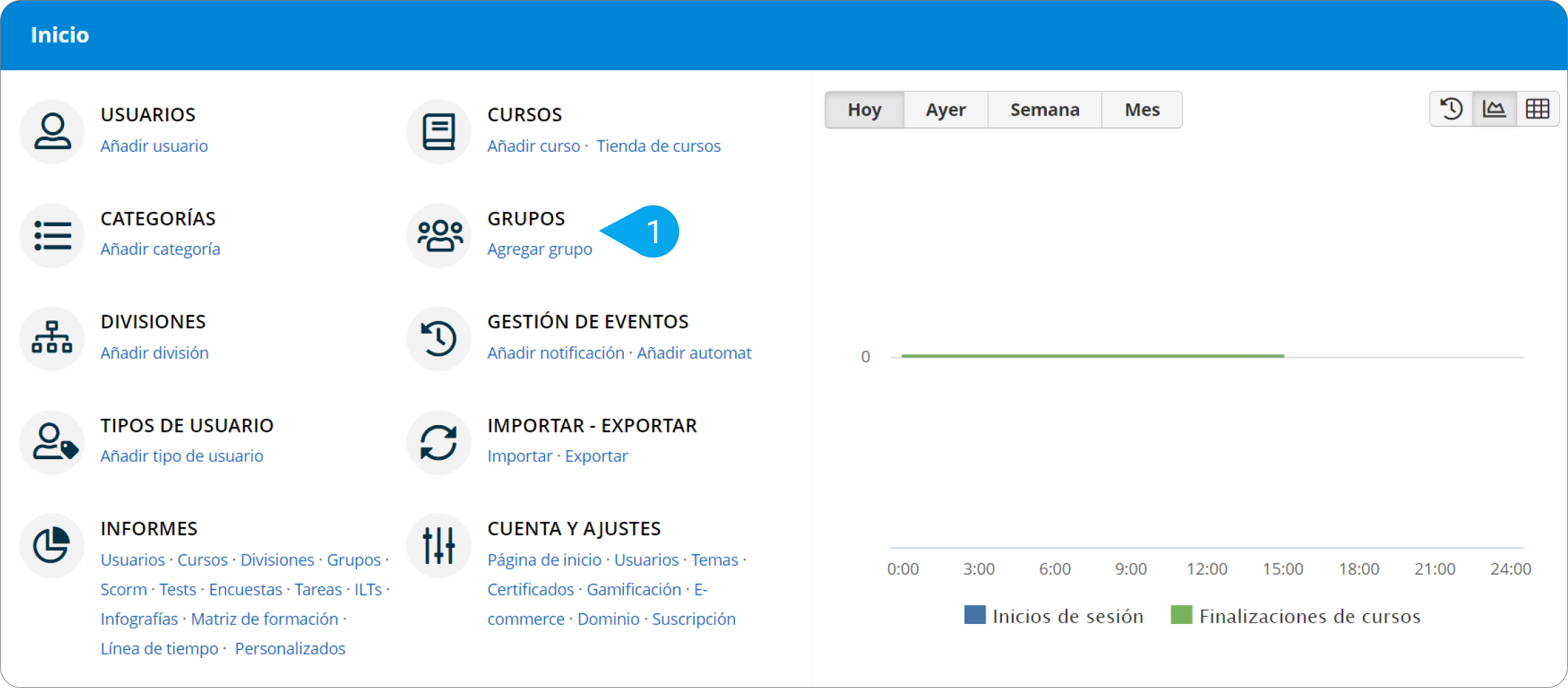The width and height of the screenshot is (1568, 688).
Task: Open the Gamificación settings link
Action: [x=634, y=589]
